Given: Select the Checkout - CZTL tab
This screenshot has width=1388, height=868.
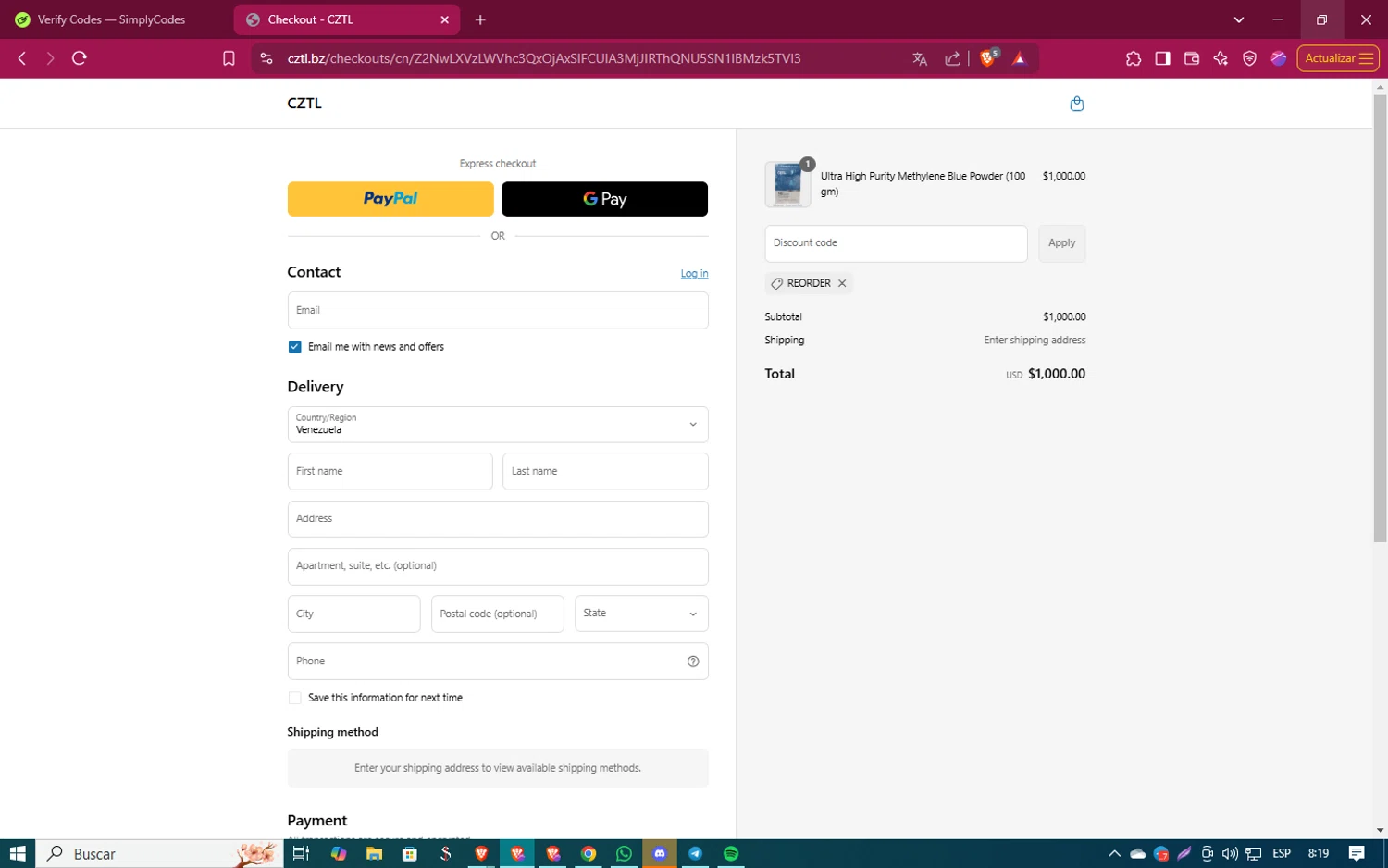Looking at the screenshot, I should [x=344, y=19].
